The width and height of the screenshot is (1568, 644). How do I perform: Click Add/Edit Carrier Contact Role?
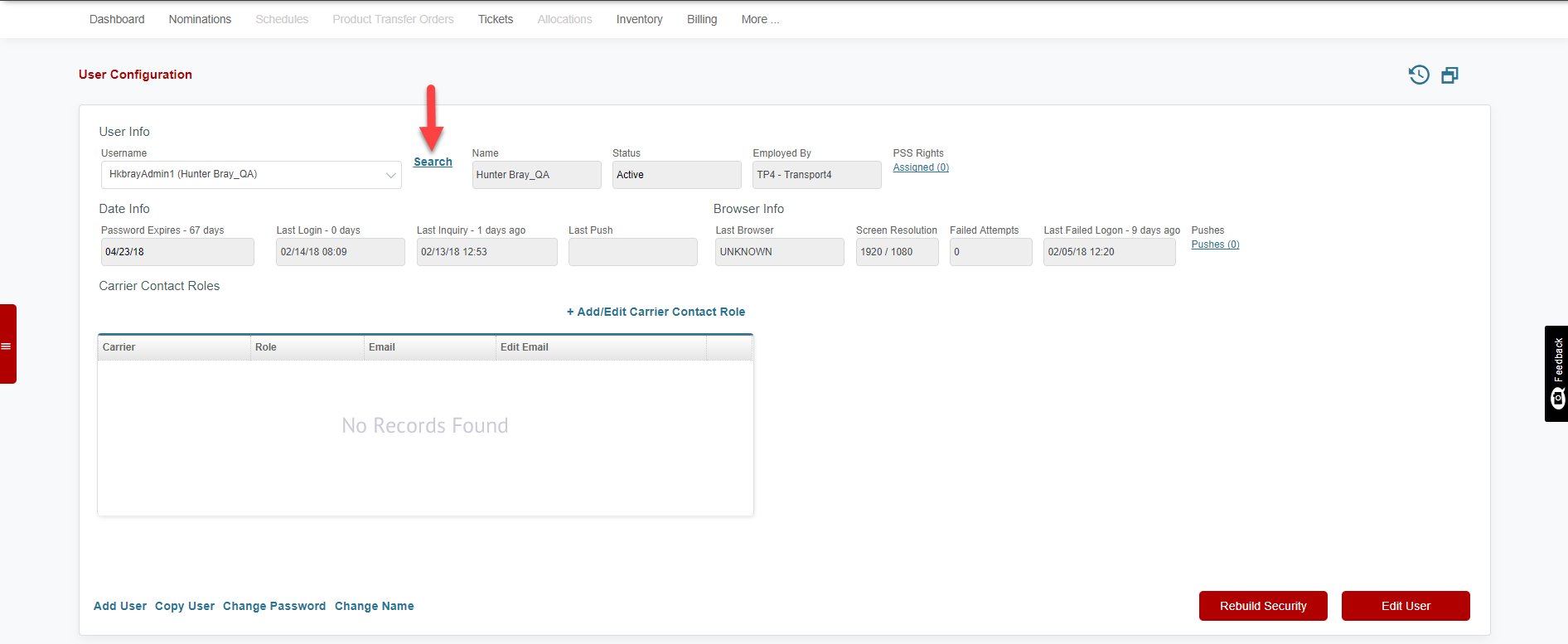(656, 312)
